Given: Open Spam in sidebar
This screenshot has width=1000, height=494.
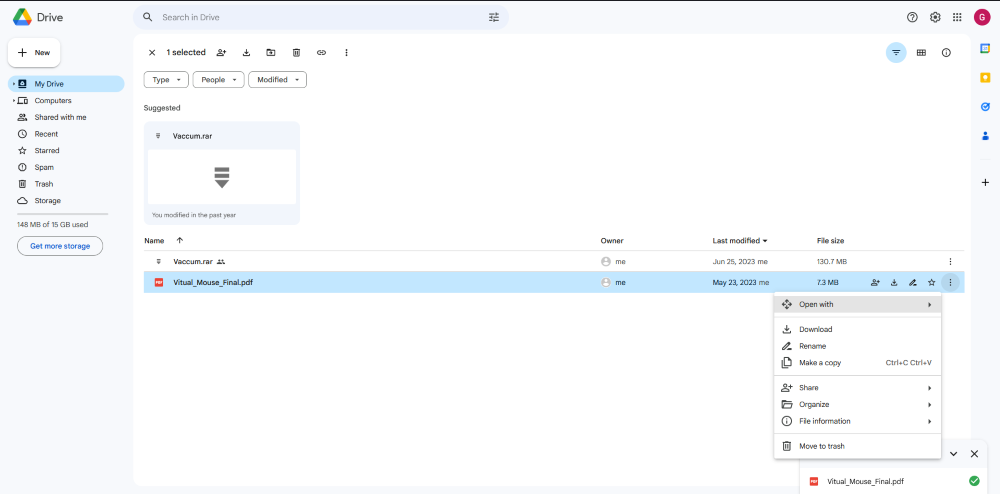Looking at the screenshot, I should 66,167.
